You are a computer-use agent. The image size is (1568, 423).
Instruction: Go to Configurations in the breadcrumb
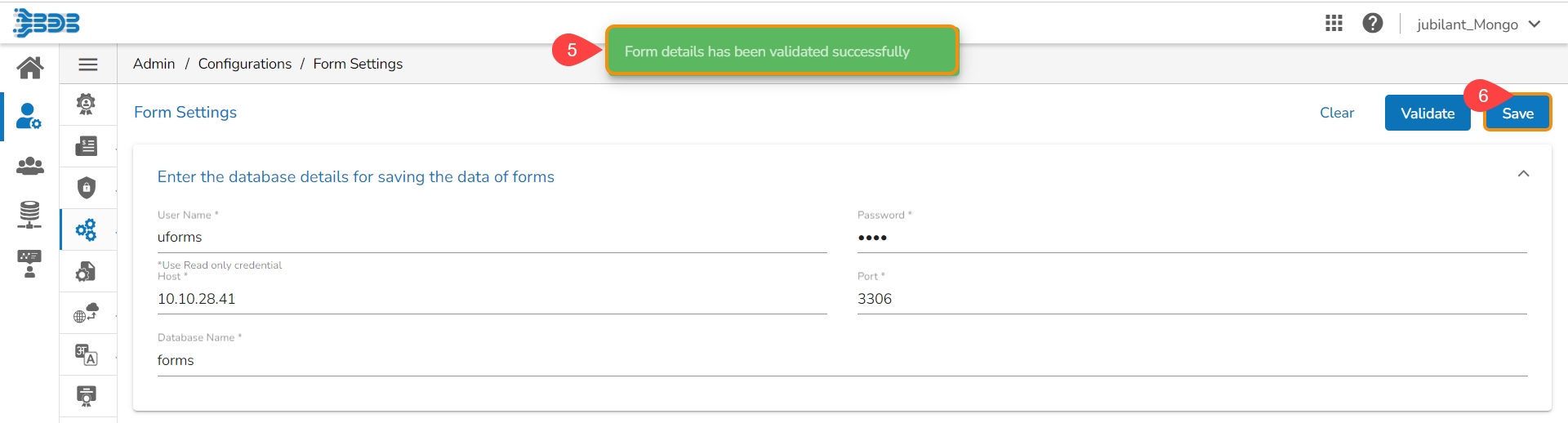click(244, 64)
